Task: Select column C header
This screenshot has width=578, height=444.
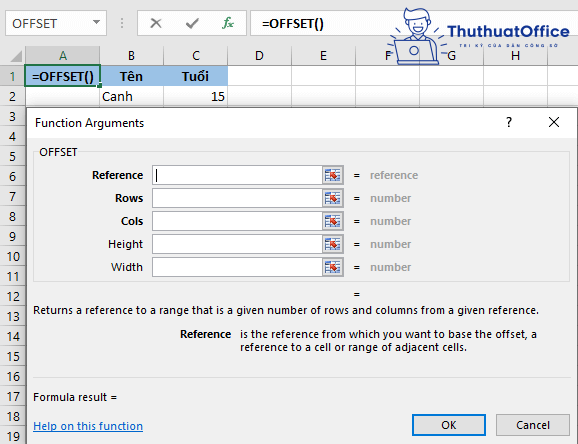Action: pyautogui.click(x=196, y=56)
